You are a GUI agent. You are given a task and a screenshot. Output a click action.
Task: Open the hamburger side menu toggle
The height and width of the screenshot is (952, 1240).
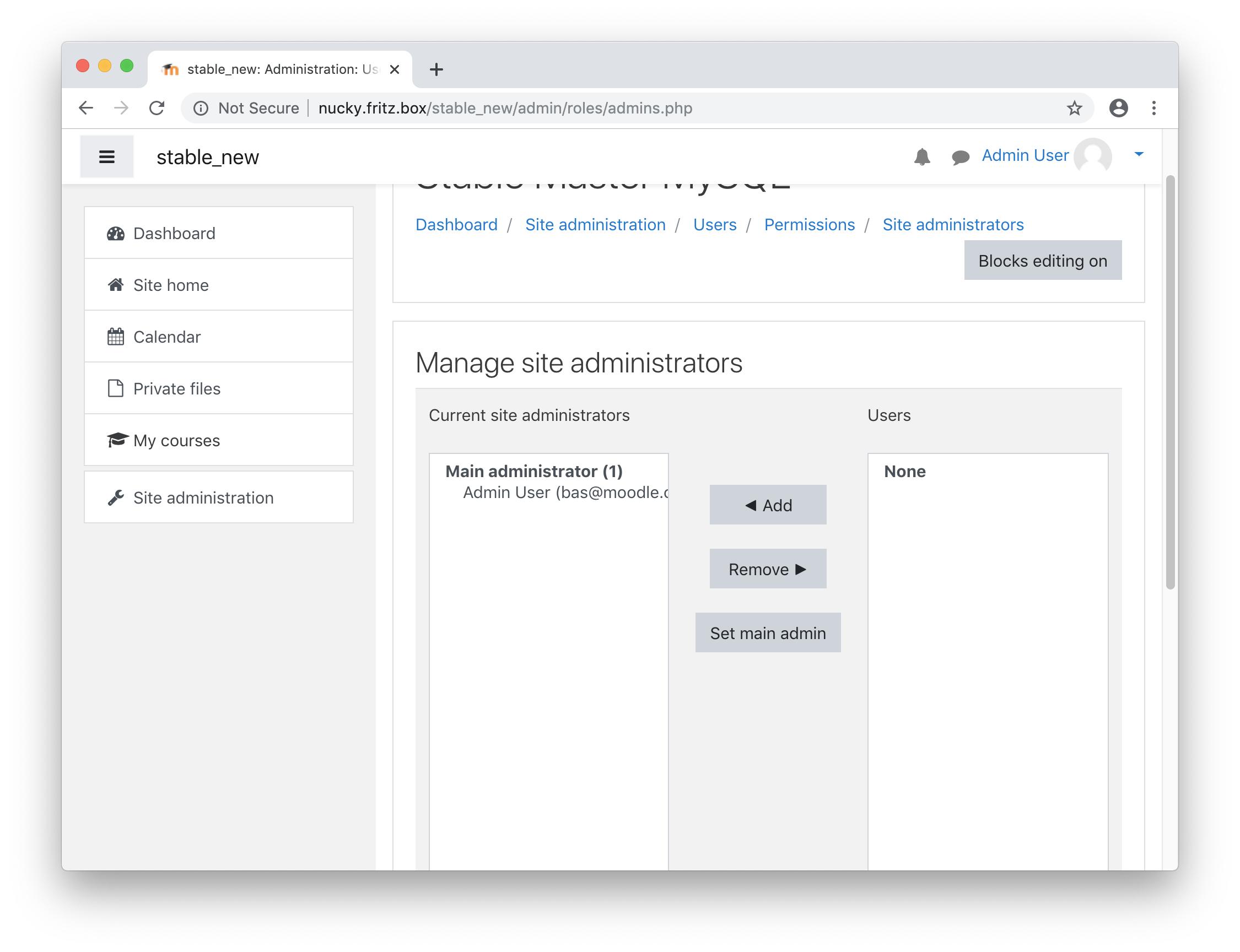[x=106, y=156]
